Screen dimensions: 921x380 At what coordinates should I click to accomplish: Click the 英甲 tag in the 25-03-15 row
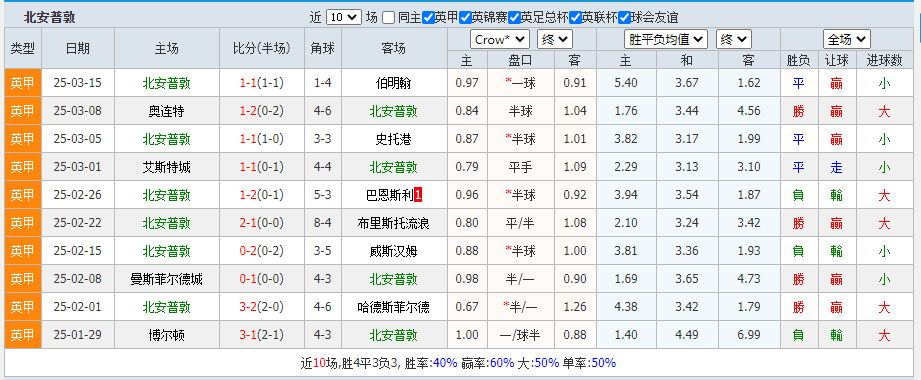tap(23, 83)
